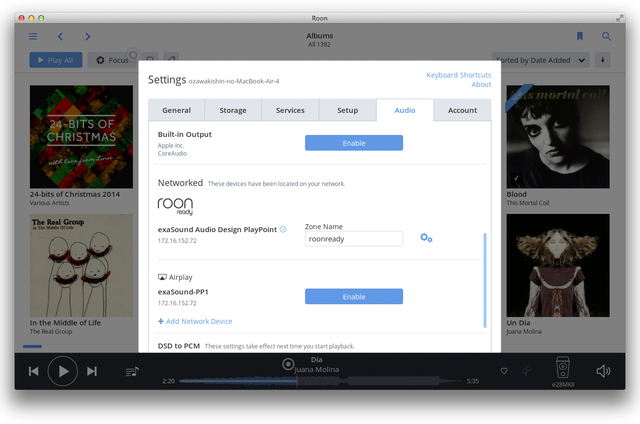Switch to the Storage tab
640x424 pixels.
click(233, 110)
